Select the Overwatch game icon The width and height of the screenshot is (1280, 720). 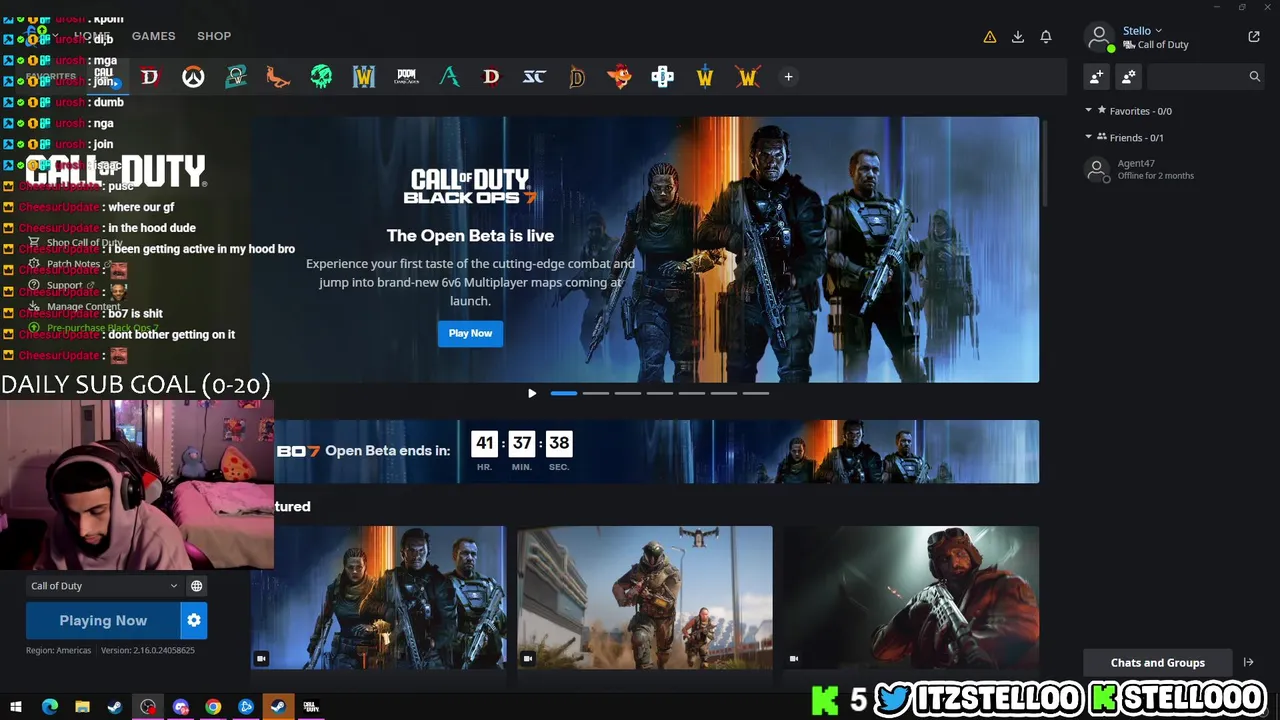[x=193, y=77]
